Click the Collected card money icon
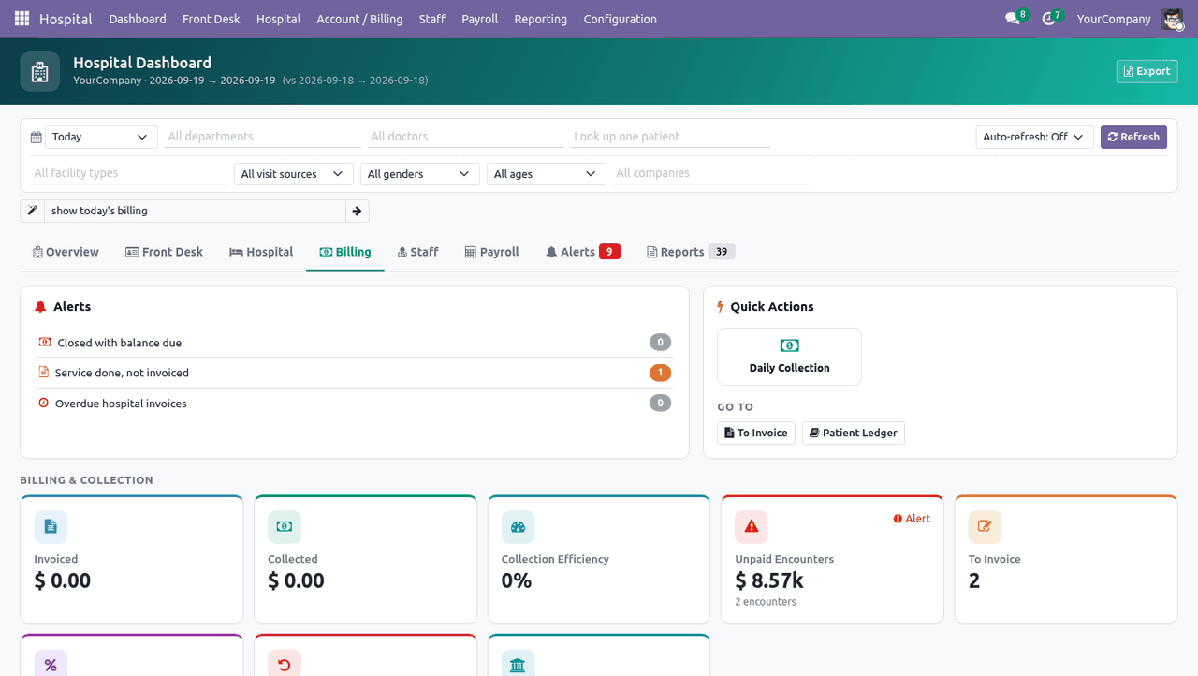This screenshot has height=676, width=1198. coord(284,526)
